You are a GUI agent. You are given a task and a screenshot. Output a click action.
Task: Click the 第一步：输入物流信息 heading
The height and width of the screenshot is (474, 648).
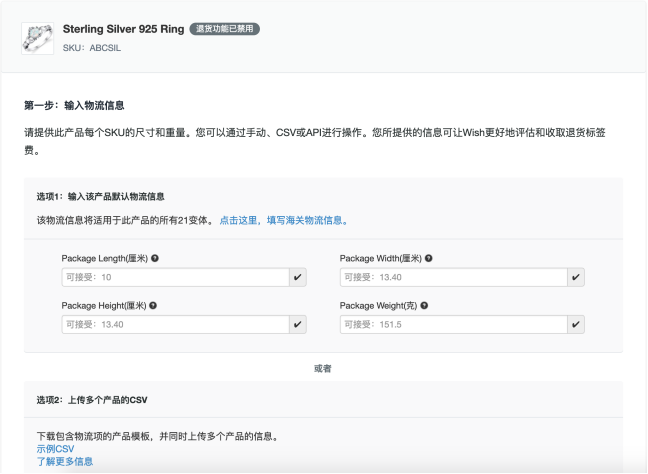[74, 105]
